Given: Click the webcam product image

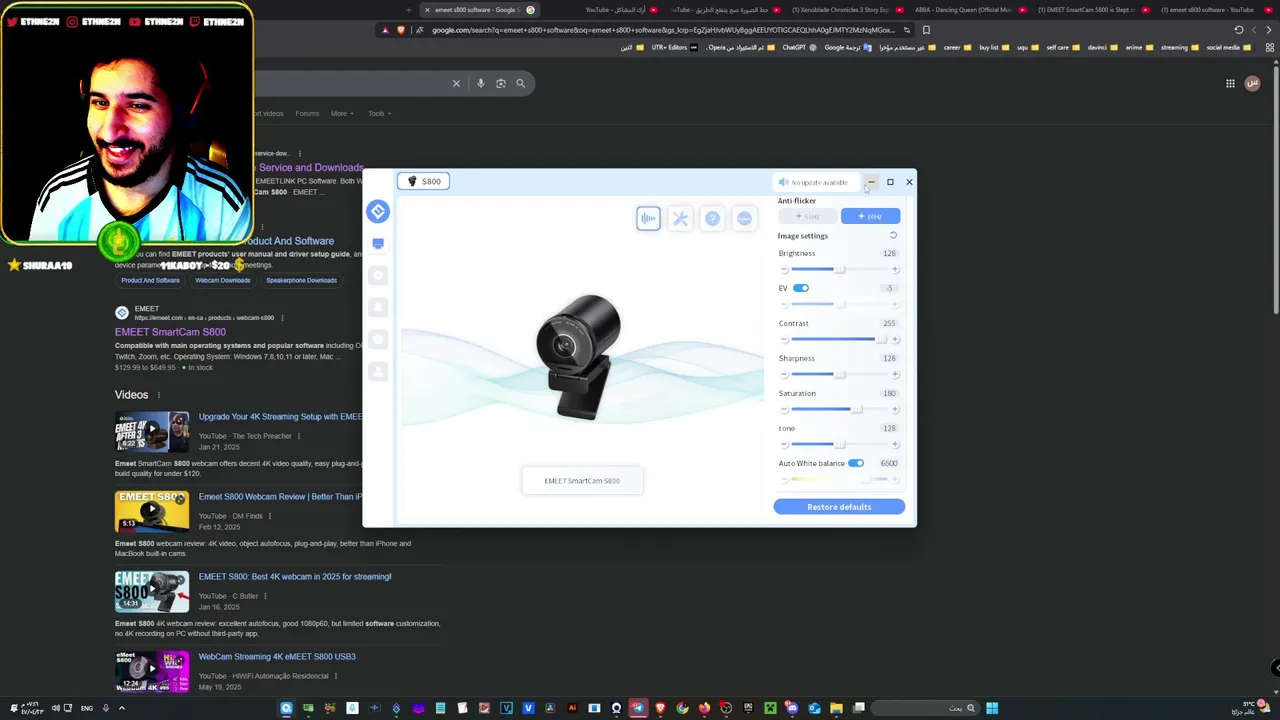Looking at the screenshot, I should [x=579, y=356].
